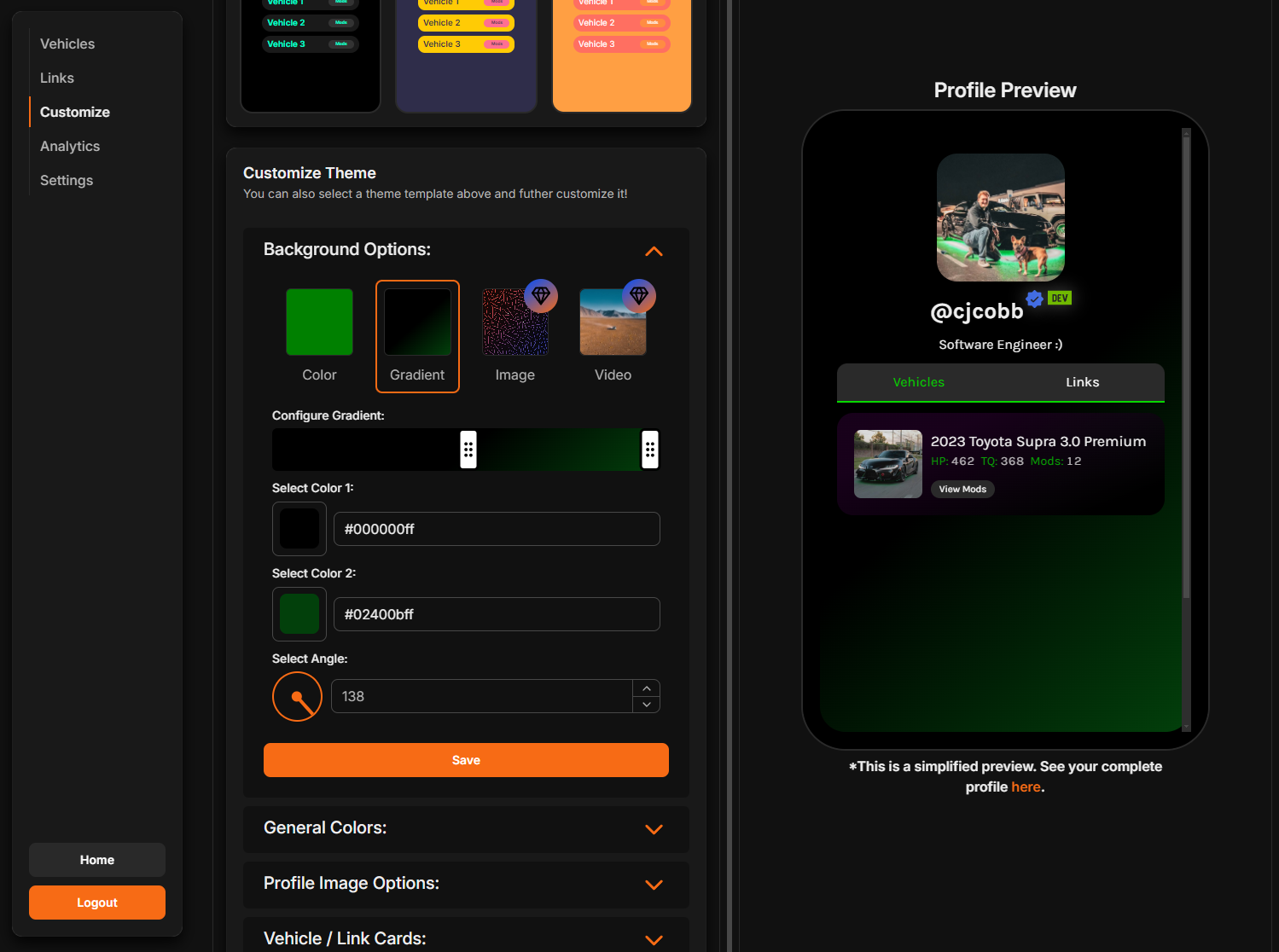The width and height of the screenshot is (1279, 952).
Task: Go to Analytics in the sidebar
Action: 70,146
